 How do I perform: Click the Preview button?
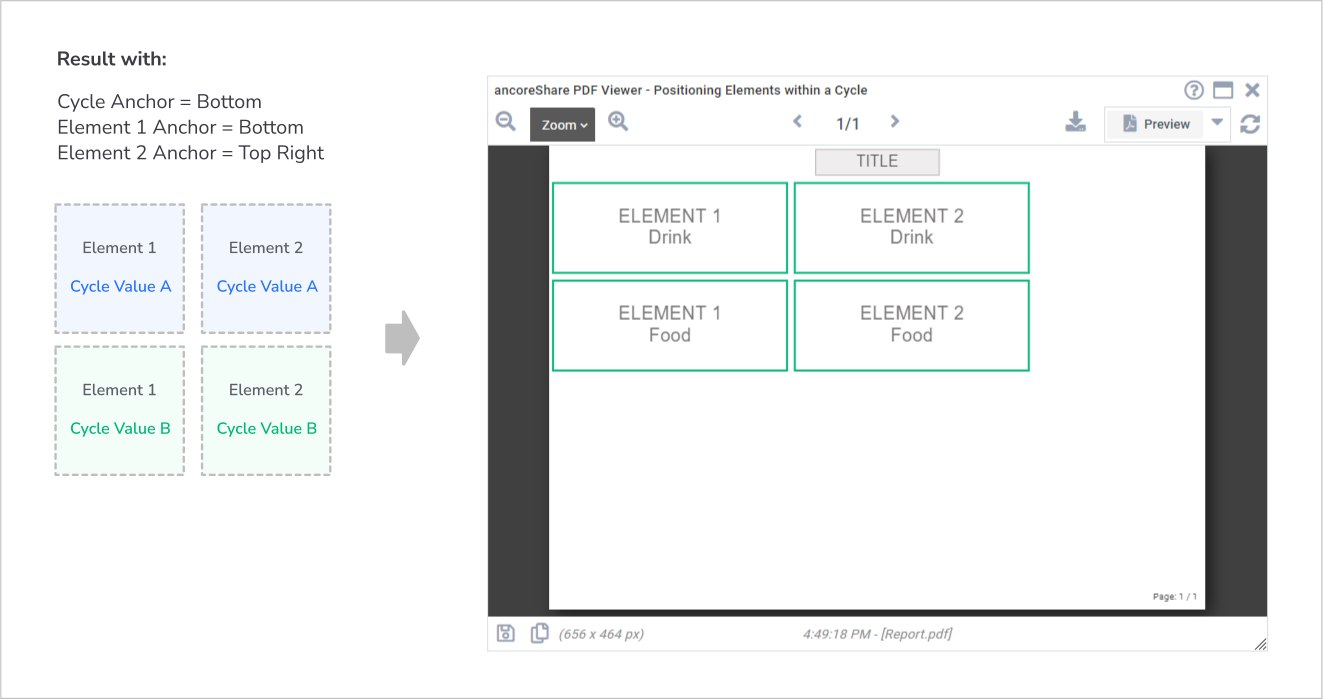(x=1155, y=124)
